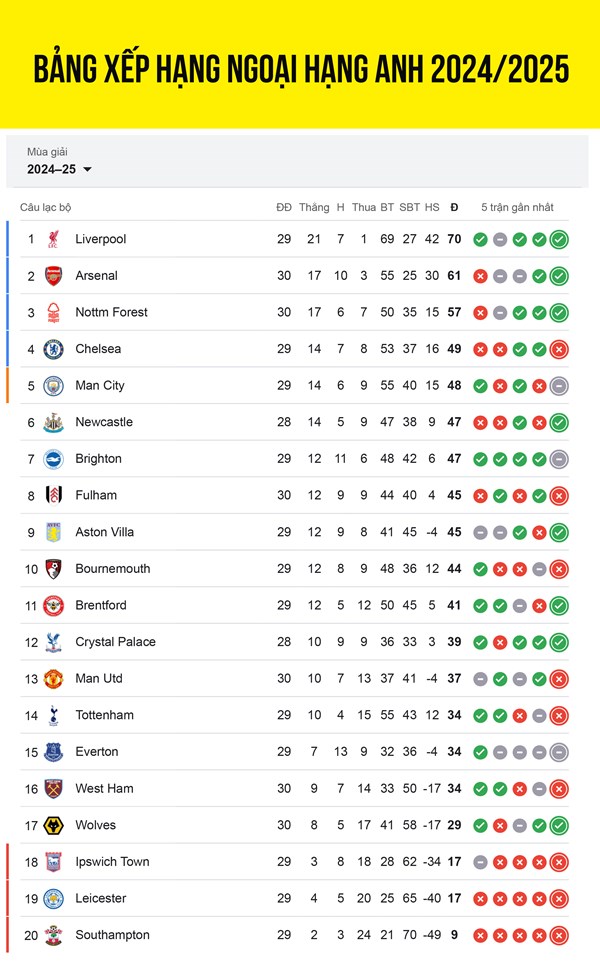Open the Crystal Palace team link
Screen dimensions: 600x966
point(115,642)
